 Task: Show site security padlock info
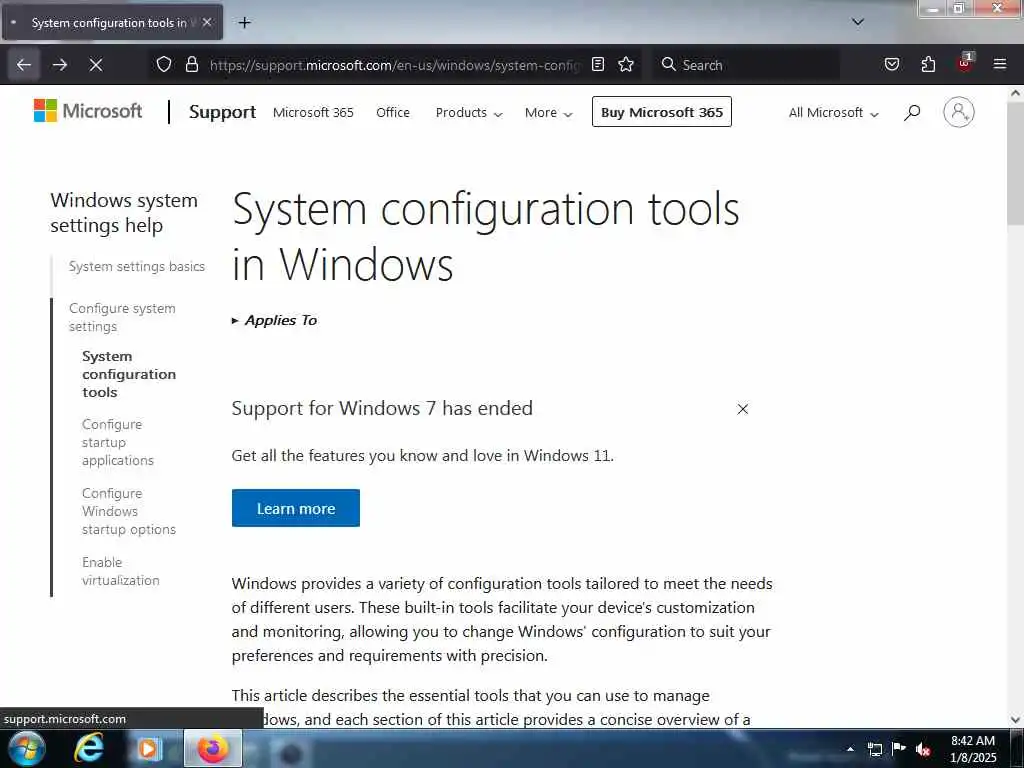191,64
